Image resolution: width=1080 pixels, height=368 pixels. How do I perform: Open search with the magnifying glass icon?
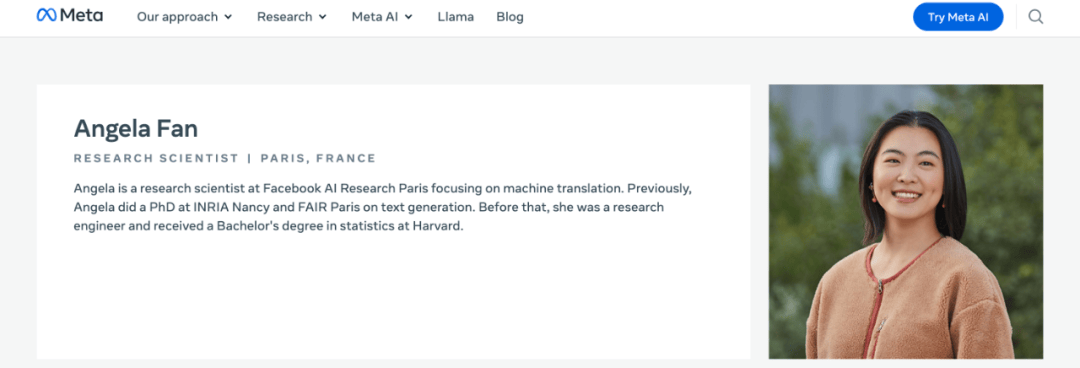point(1035,17)
